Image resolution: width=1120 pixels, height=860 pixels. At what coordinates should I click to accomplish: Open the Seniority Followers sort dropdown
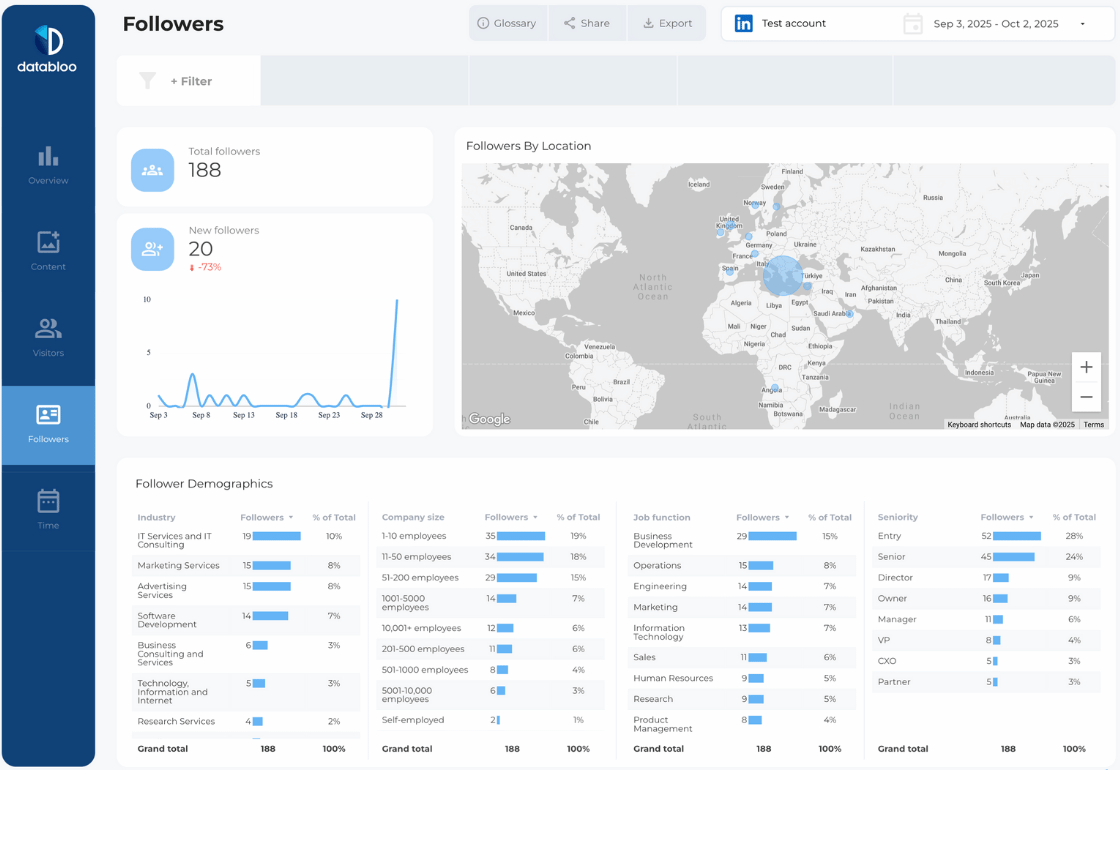click(x=1031, y=517)
